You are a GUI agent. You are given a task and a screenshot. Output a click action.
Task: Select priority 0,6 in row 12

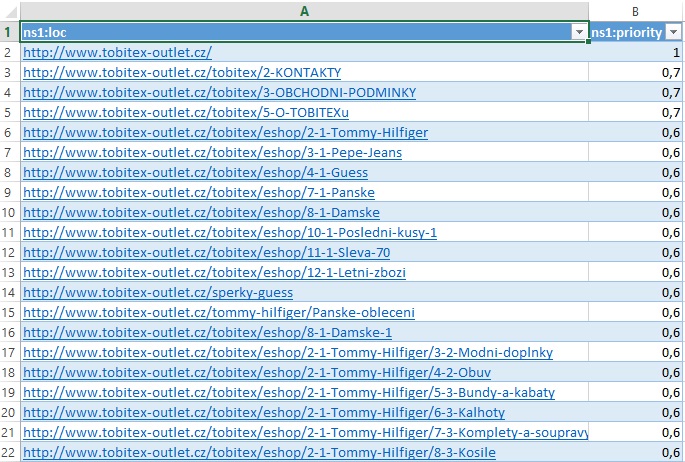636,253
